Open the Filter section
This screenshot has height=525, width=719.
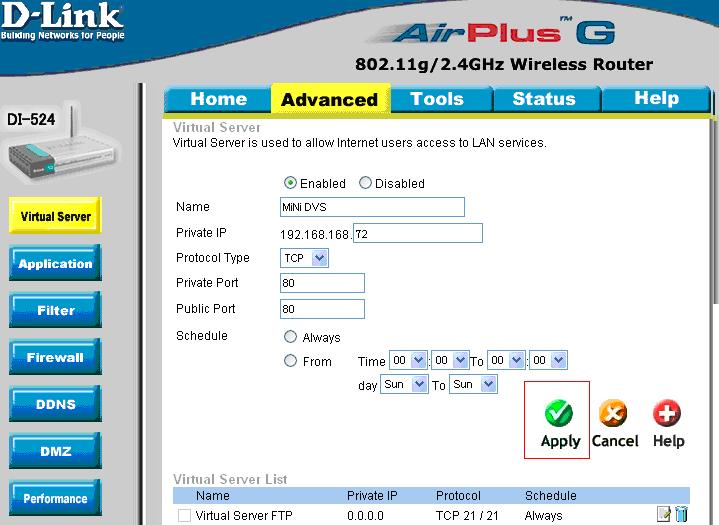[x=55, y=310]
